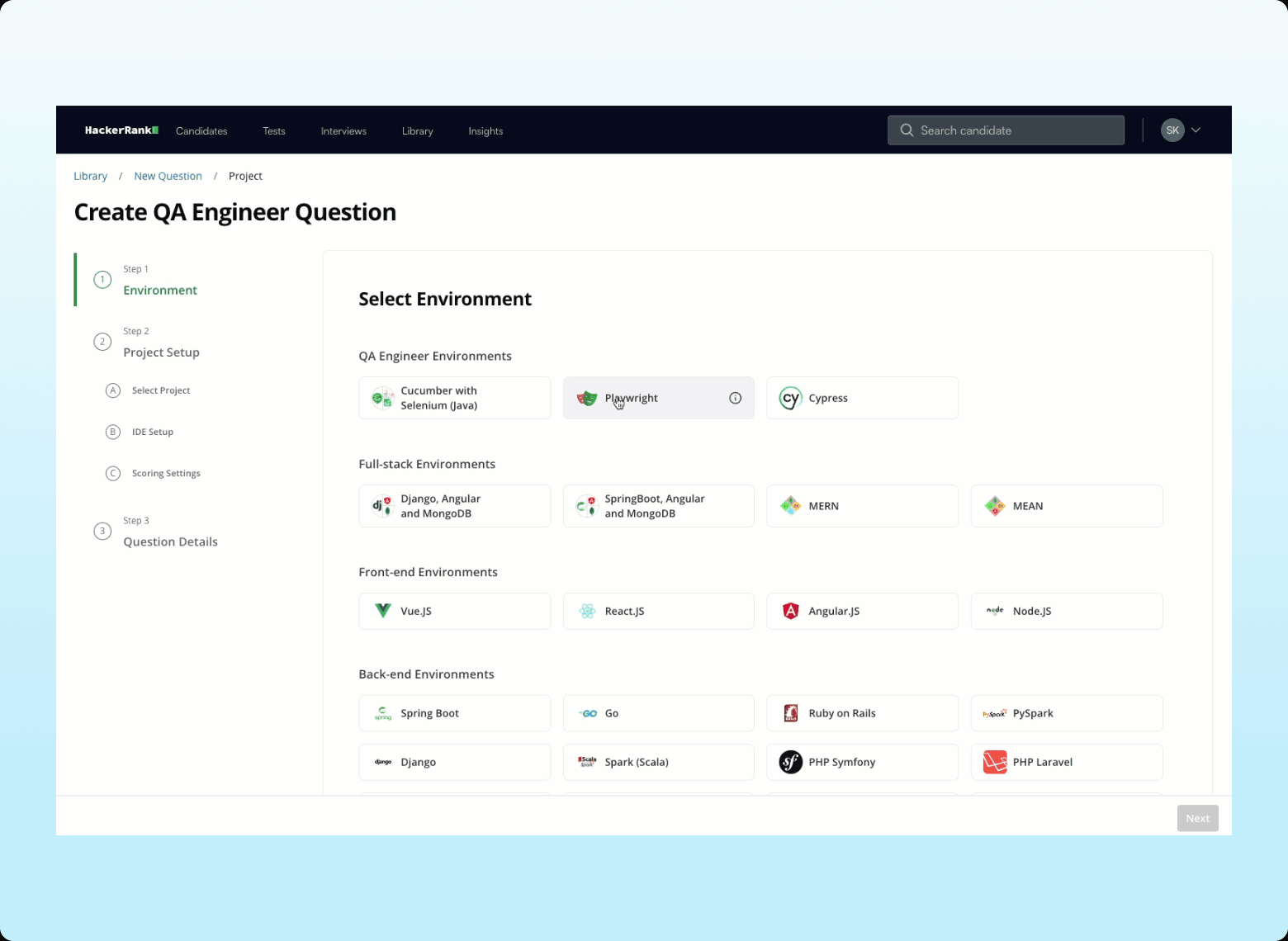Click the Angular.JS shield icon
This screenshot has width=1288, height=941.
tap(791, 611)
